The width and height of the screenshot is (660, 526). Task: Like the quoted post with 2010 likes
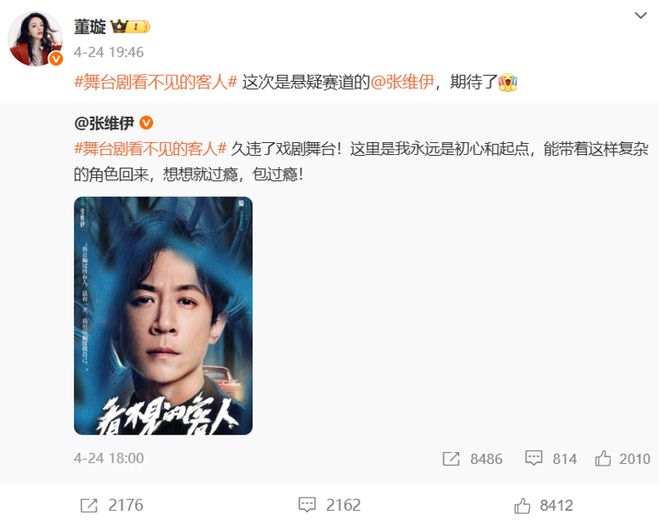(603, 458)
